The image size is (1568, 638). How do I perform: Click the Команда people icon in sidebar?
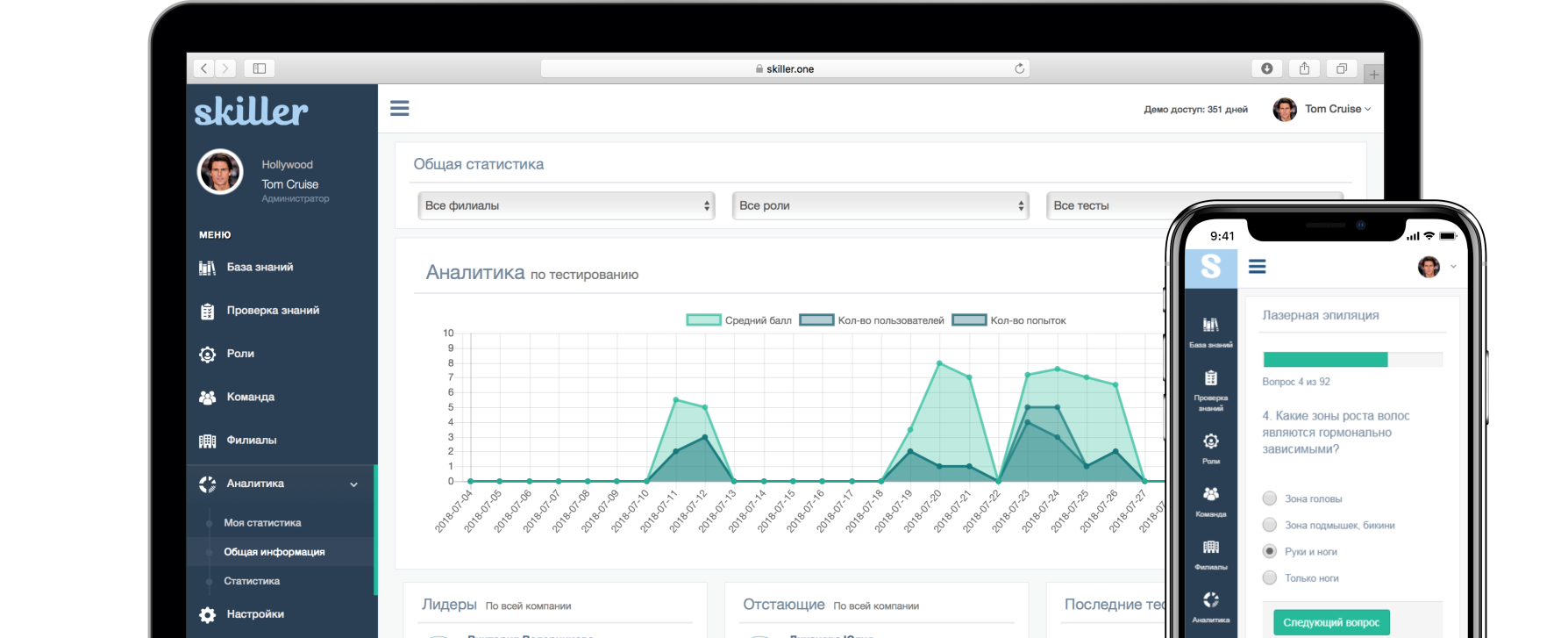pos(207,398)
